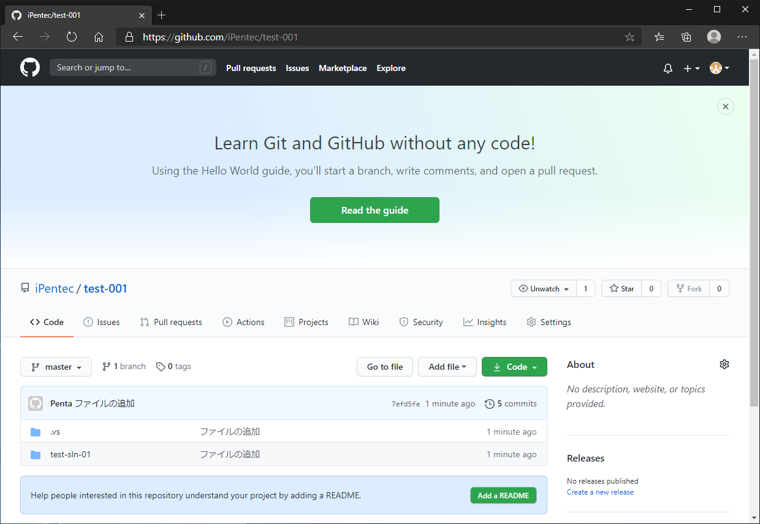
Task: View 5 commits history
Action: [510, 403]
